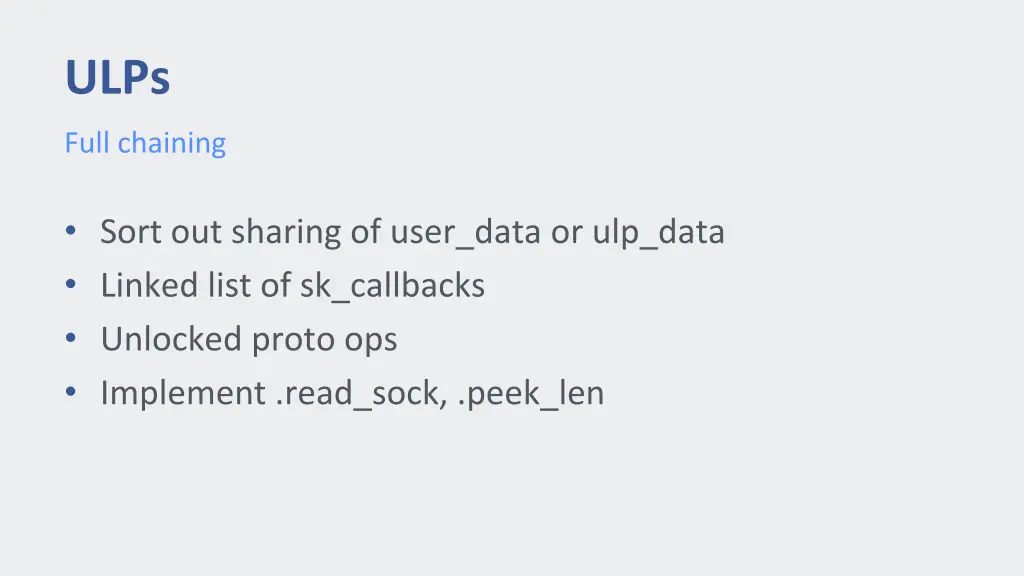Select the word ulp_data
Screen dimensions: 1024x576
pyautogui.click(x=658, y=233)
